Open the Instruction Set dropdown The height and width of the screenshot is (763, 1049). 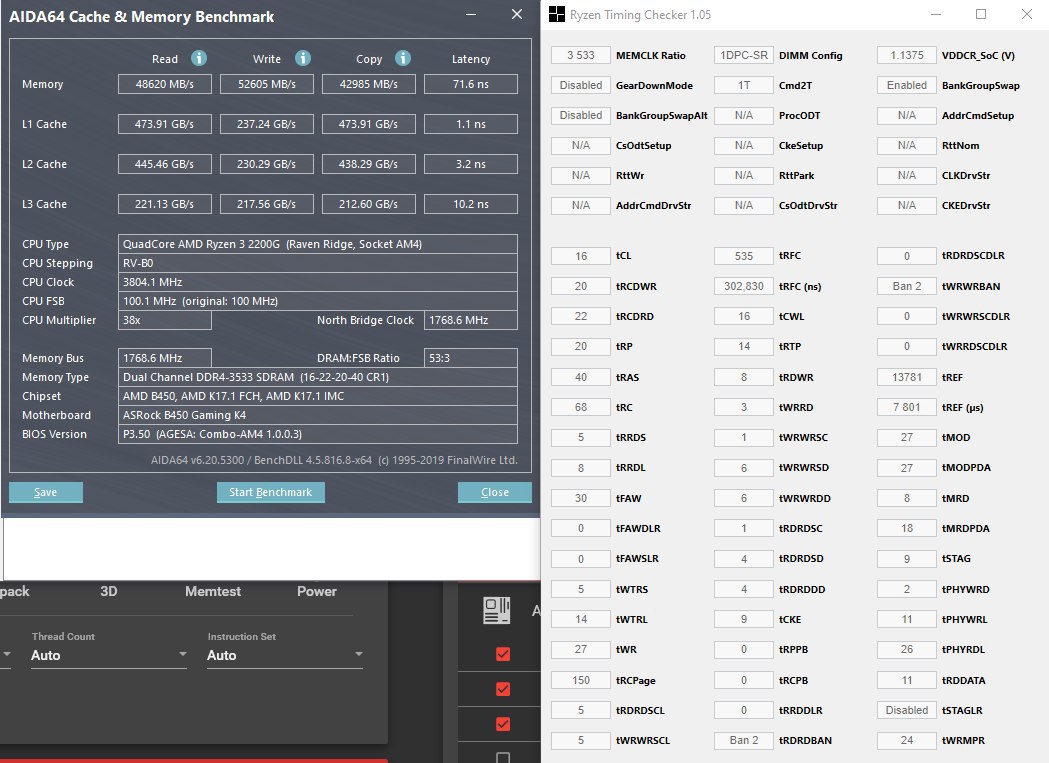tap(285, 655)
